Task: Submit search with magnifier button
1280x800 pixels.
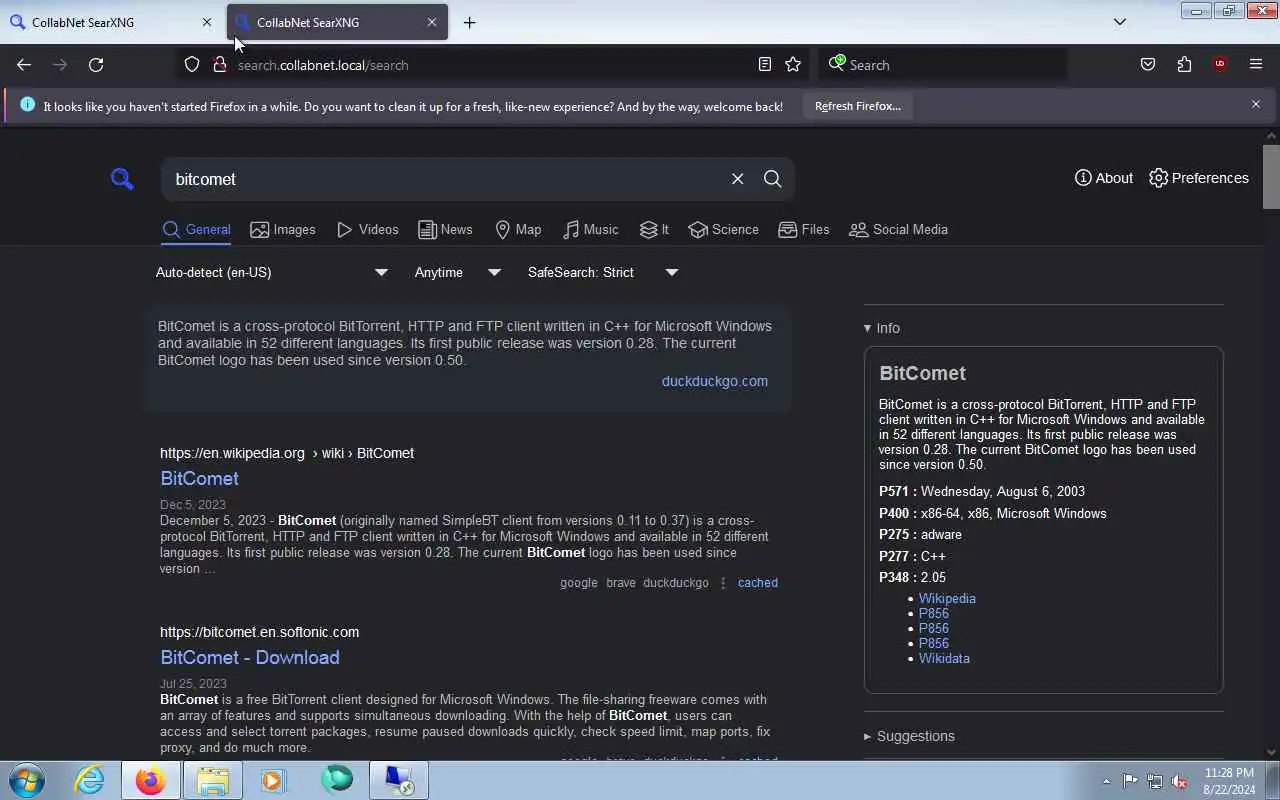Action: [772, 179]
